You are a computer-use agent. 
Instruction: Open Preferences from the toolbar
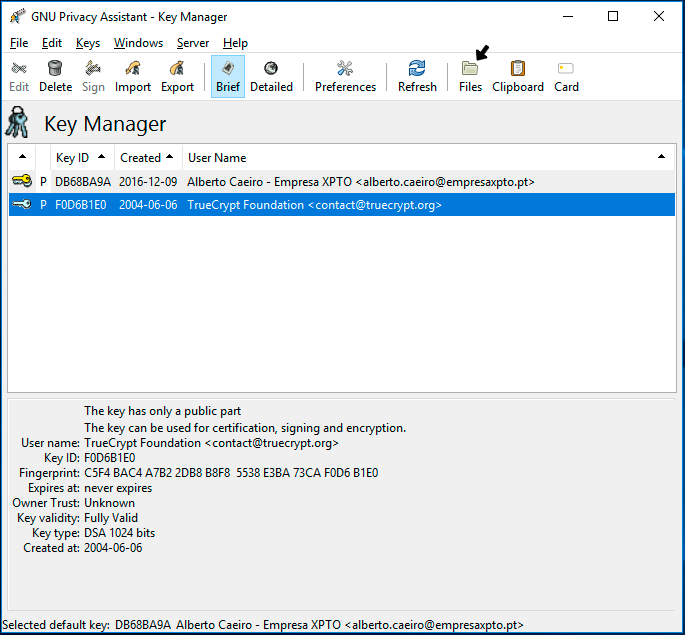345,76
